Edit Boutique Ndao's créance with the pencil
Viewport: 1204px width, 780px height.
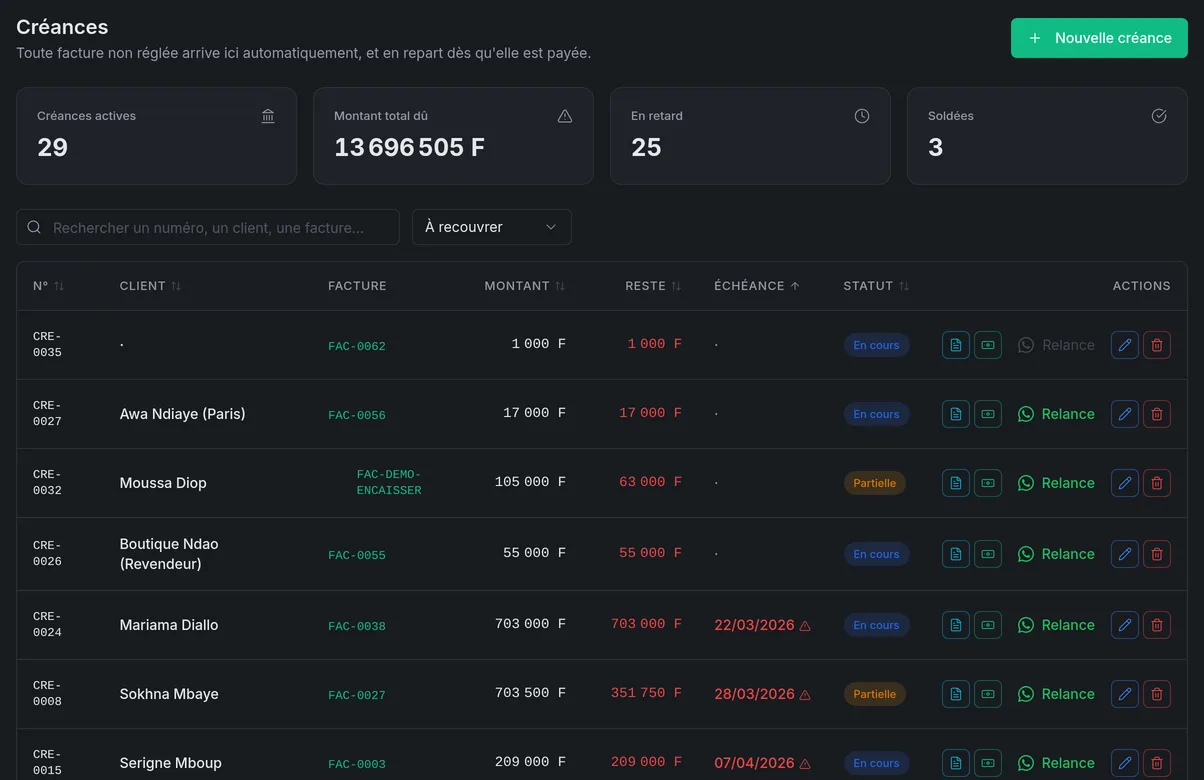[x=1125, y=554]
